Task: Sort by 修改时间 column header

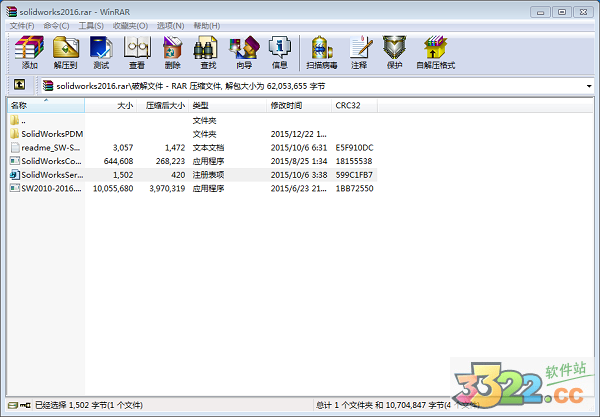Action: pyautogui.click(x=299, y=105)
